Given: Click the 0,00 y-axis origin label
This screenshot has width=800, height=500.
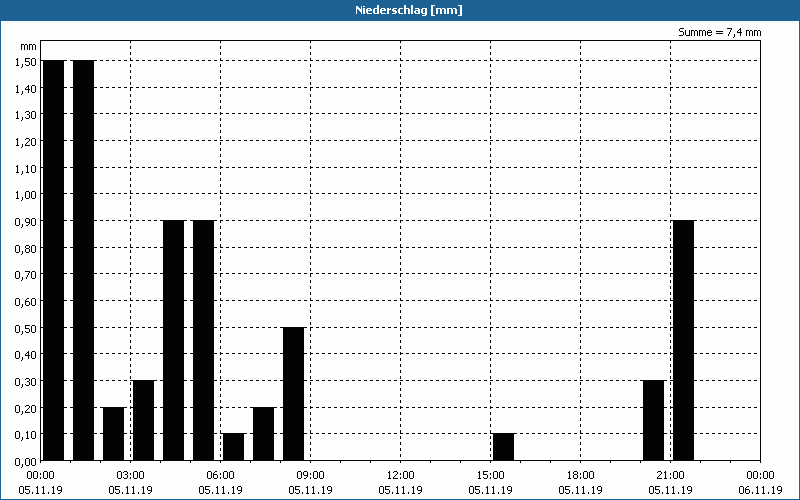Looking at the screenshot, I should pos(26,462).
